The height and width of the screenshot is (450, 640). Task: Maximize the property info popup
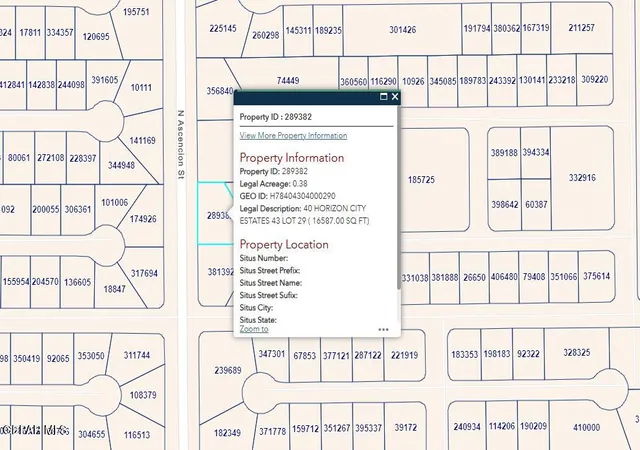click(383, 97)
